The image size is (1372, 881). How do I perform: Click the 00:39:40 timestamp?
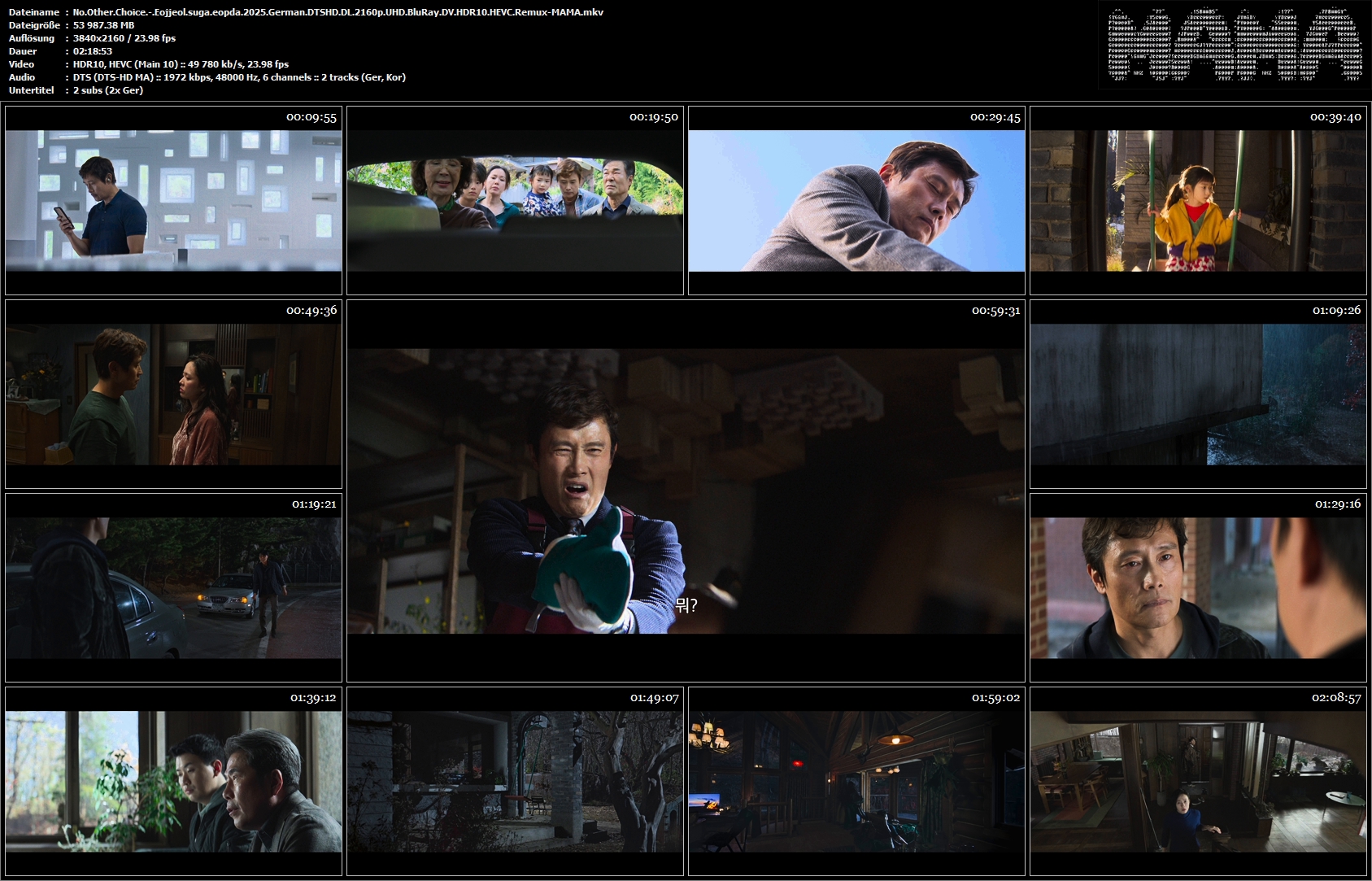(x=1335, y=117)
